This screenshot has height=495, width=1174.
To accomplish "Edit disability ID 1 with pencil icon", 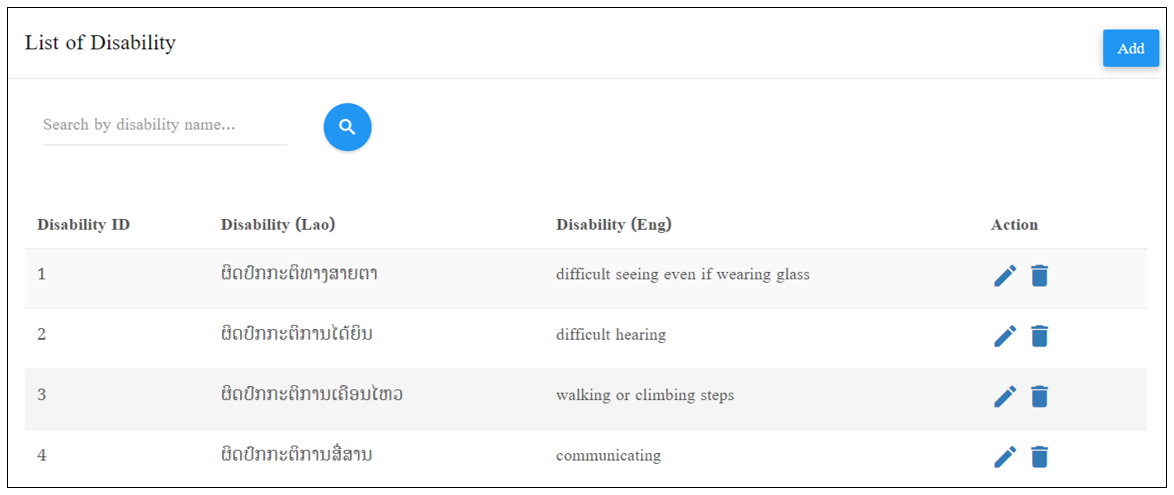I will pyautogui.click(x=1005, y=276).
